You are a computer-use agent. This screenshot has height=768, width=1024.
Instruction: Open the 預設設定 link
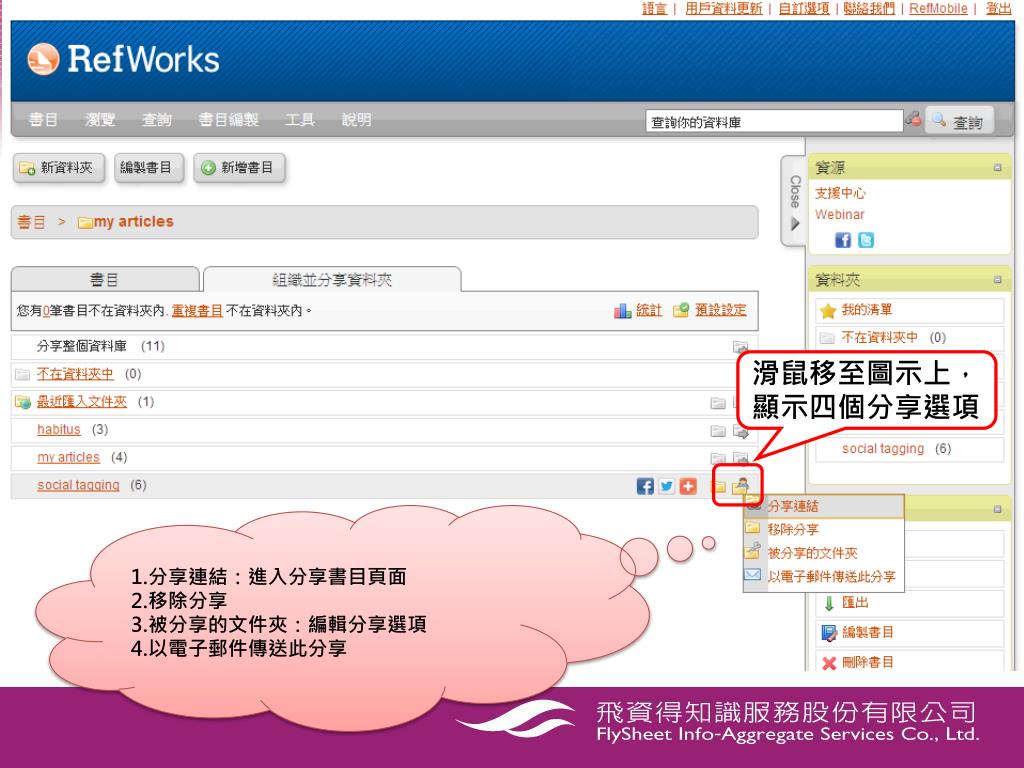click(x=720, y=310)
